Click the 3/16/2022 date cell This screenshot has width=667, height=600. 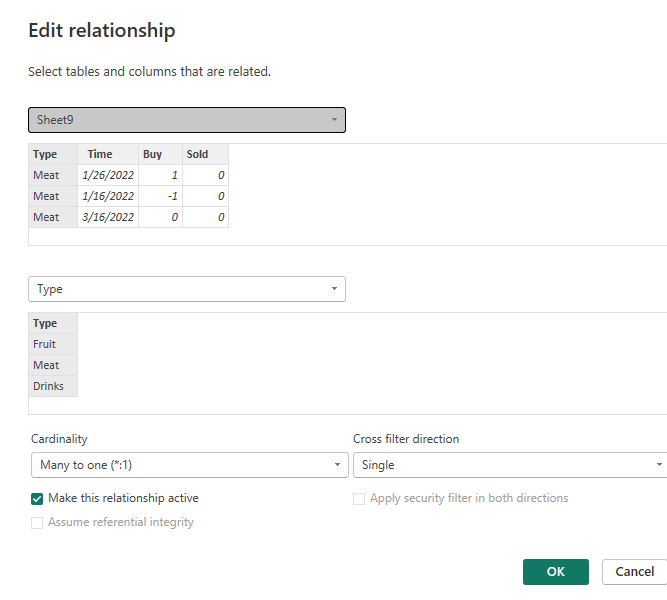tap(108, 217)
